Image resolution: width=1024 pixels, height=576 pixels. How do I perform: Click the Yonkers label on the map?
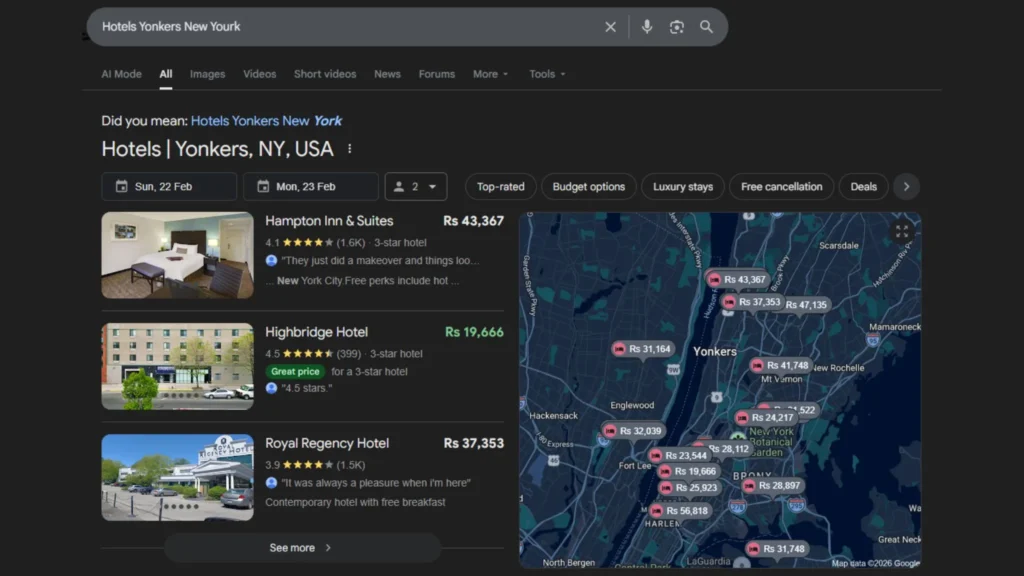714,351
